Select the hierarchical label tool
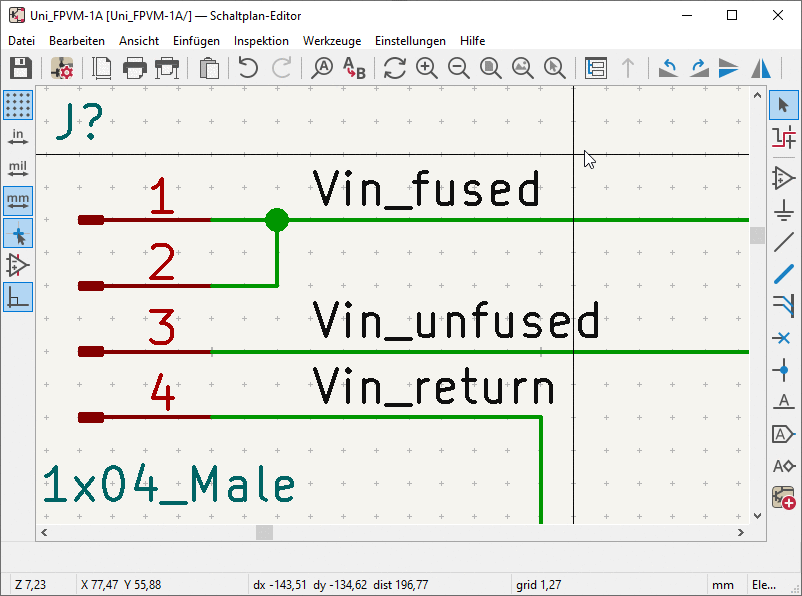The width and height of the screenshot is (802, 596). click(784, 466)
